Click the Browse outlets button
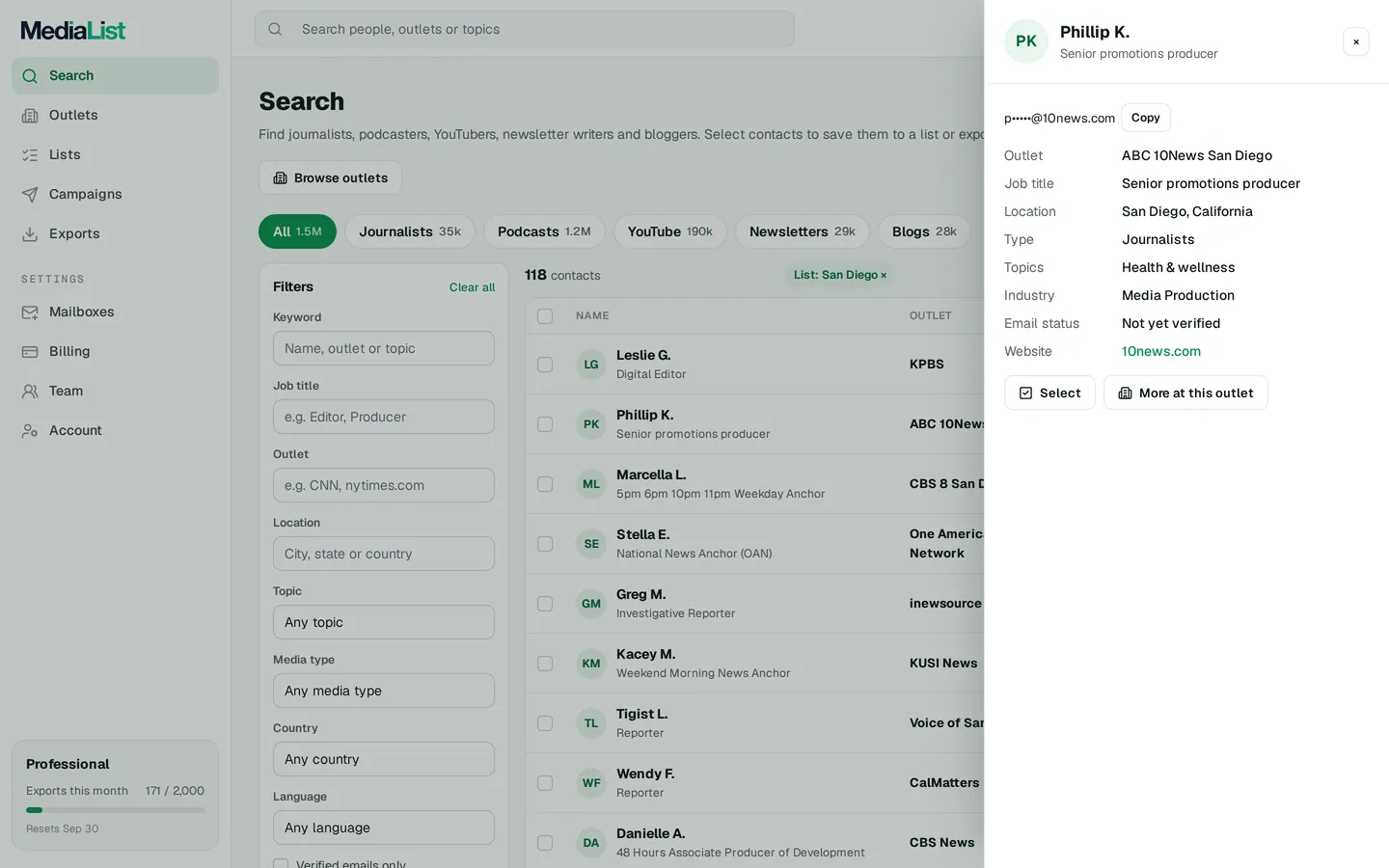1389x868 pixels. point(330,177)
